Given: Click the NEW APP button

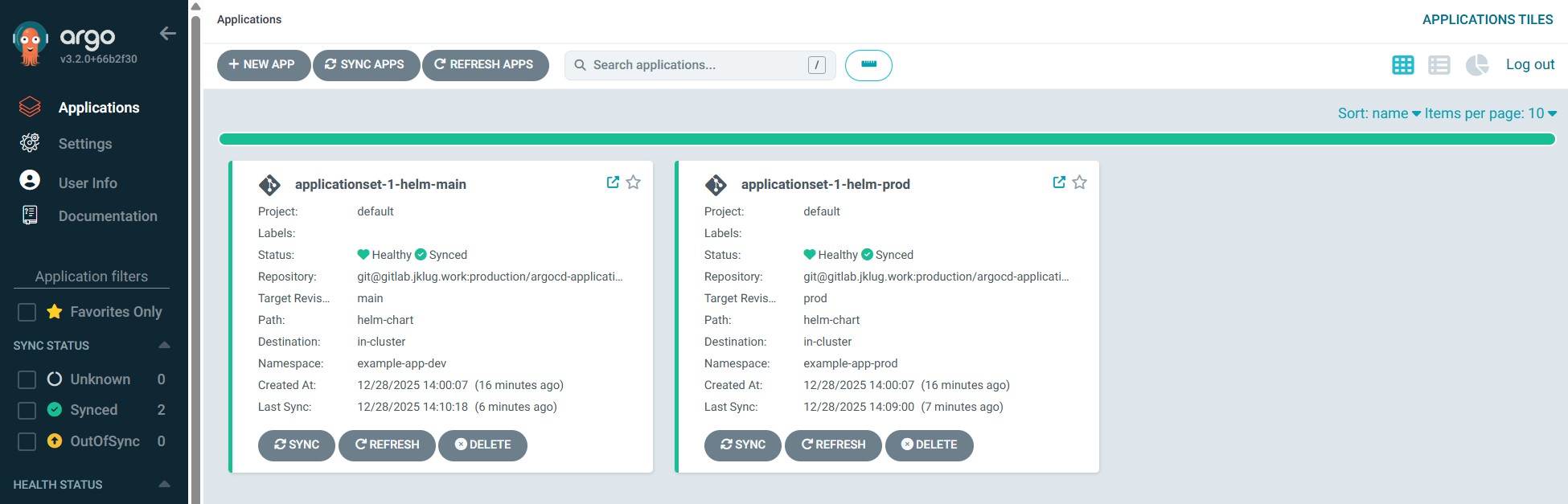Looking at the screenshot, I should (263, 65).
